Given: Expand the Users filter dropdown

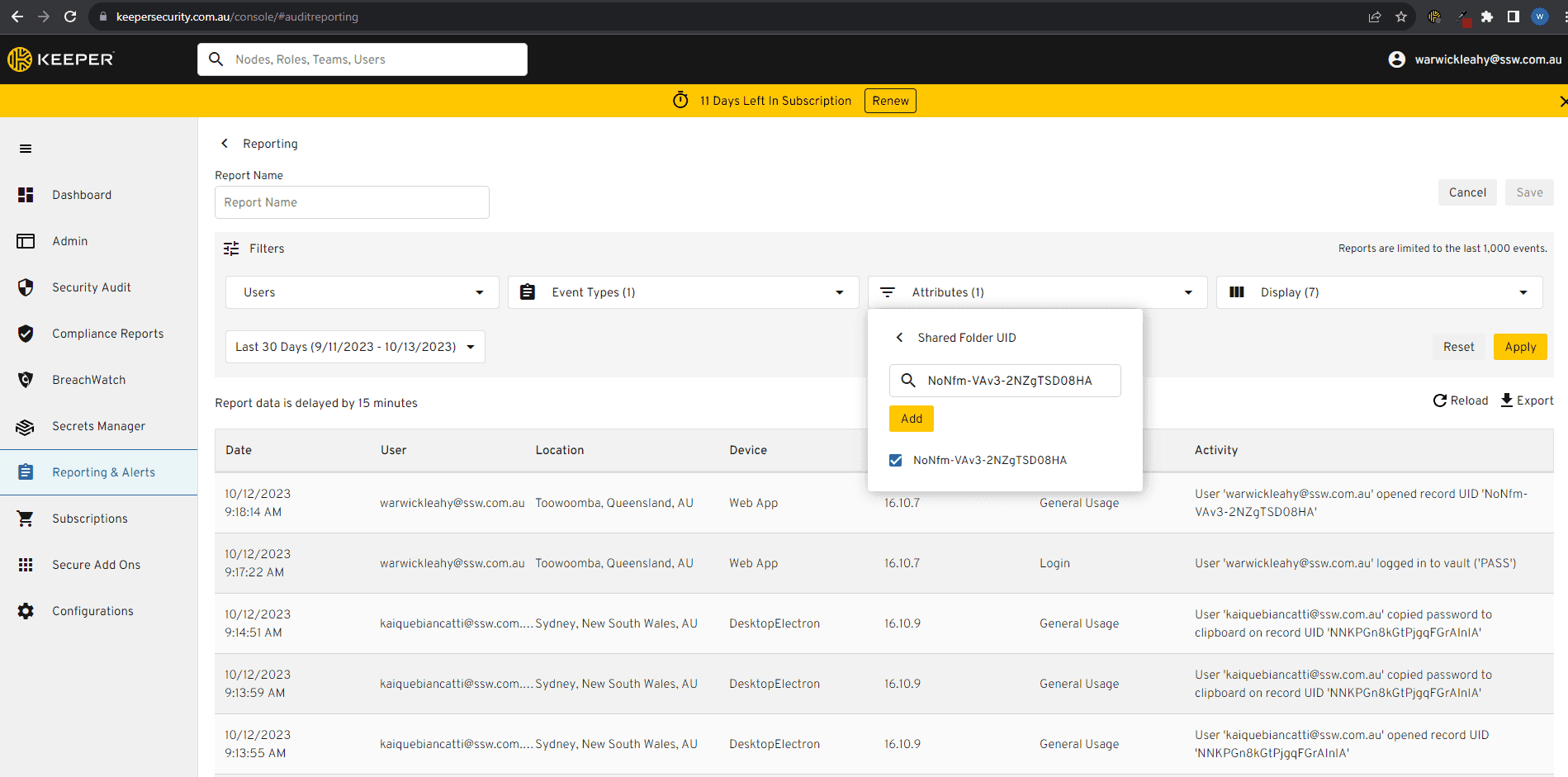Looking at the screenshot, I should [362, 292].
